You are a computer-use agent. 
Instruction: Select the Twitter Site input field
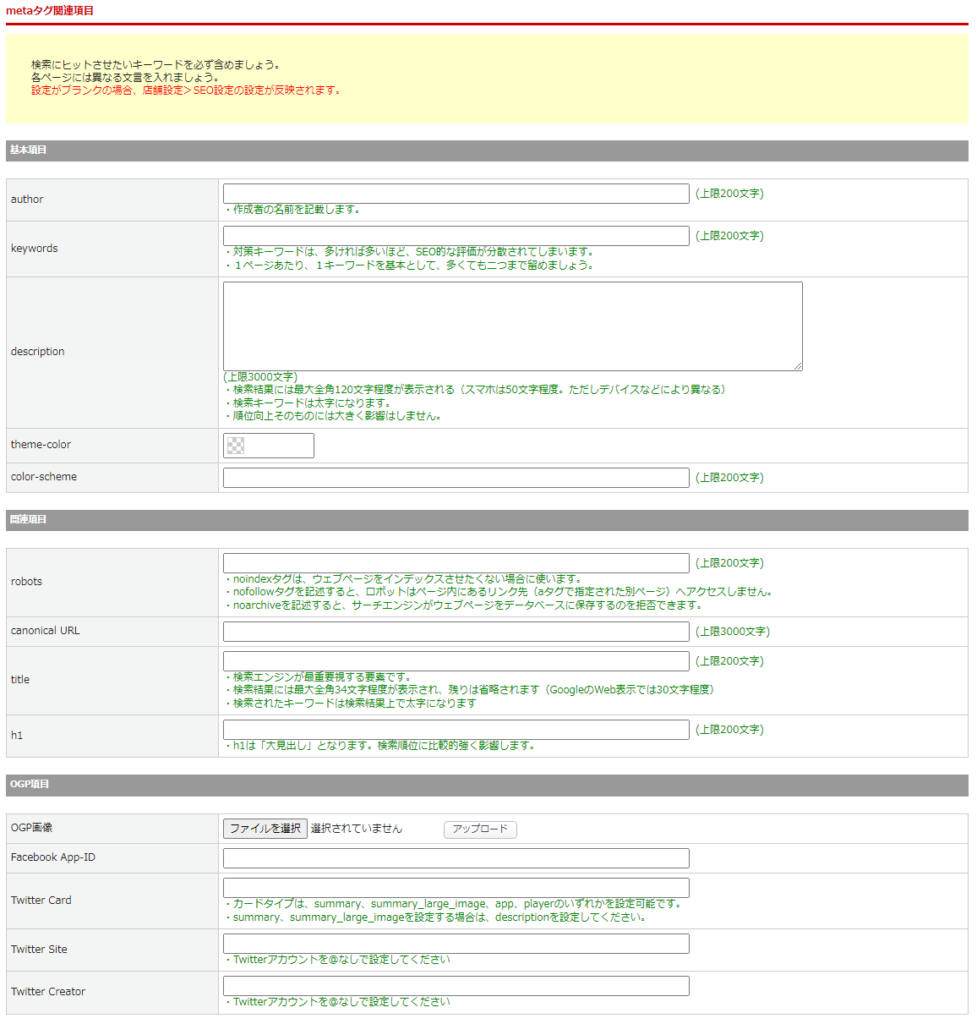click(x=456, y=944)
